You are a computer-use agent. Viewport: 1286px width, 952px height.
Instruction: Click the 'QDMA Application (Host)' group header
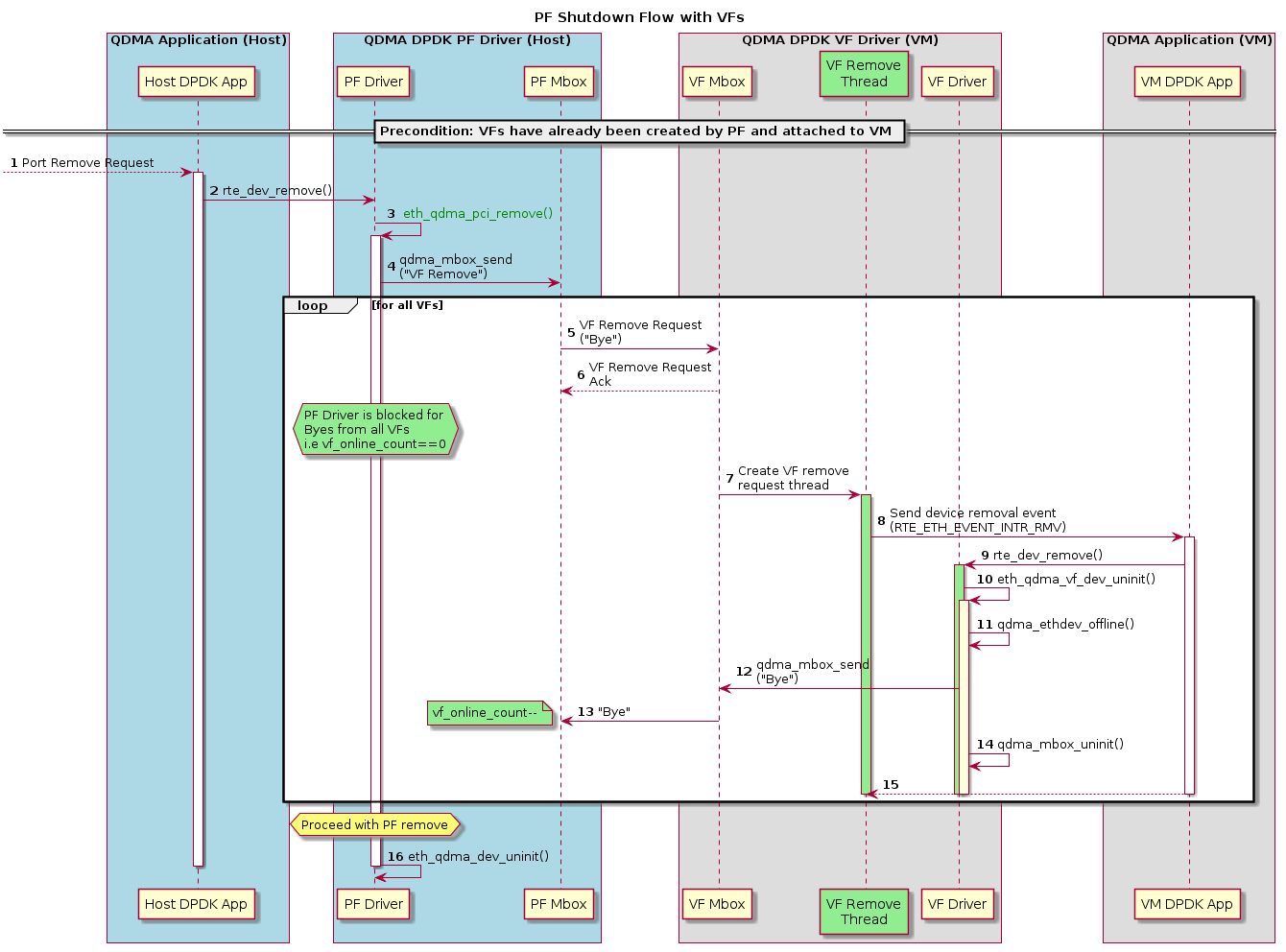point(199,40)
